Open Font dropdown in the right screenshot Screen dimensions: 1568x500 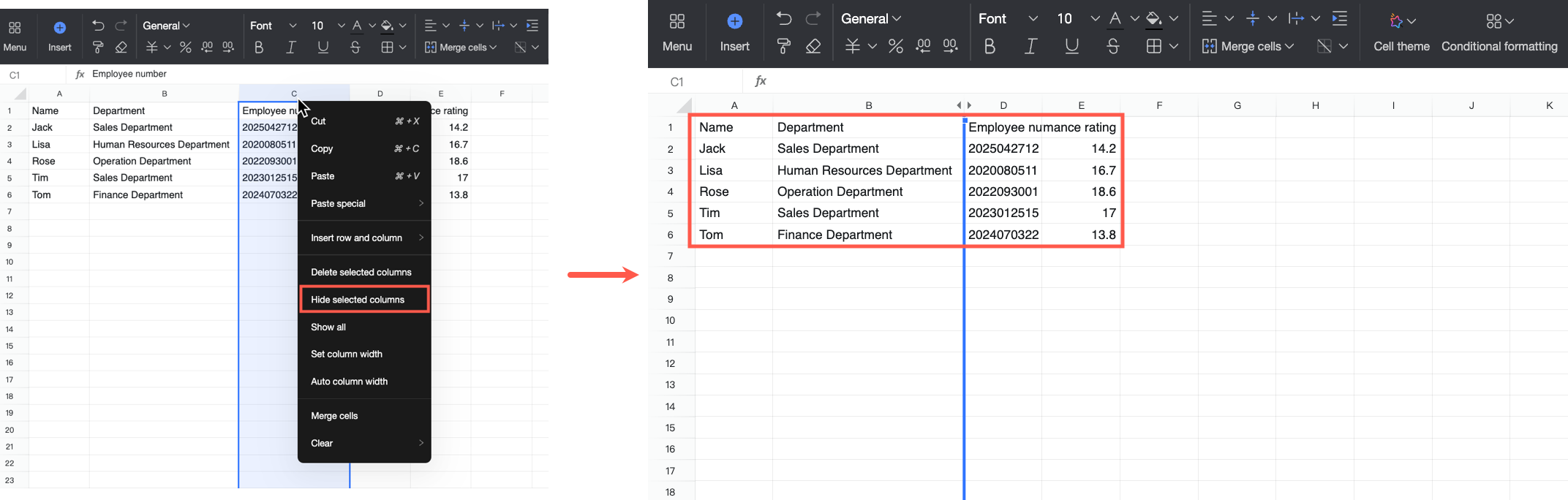coord(1008,19)
